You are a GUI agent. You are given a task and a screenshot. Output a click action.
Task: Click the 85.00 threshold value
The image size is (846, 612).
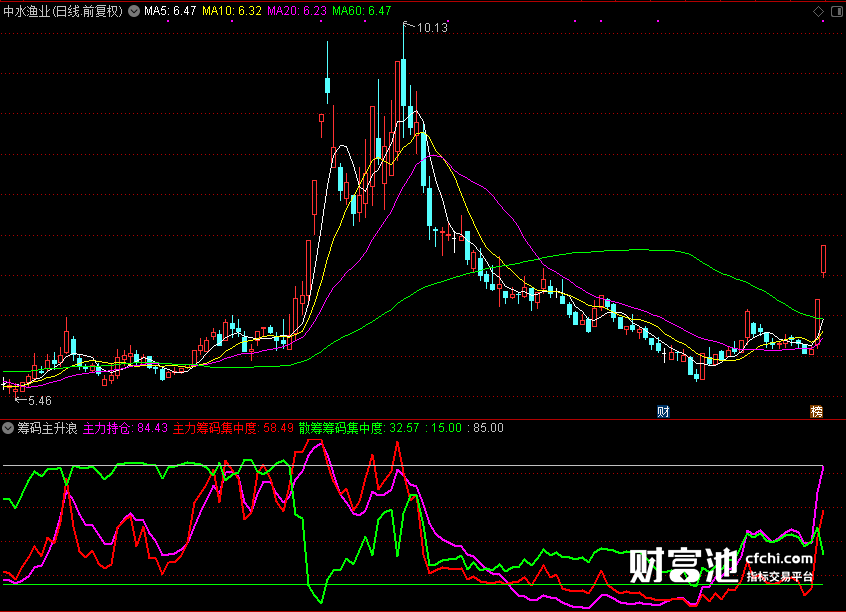click(x=488, y=428)
